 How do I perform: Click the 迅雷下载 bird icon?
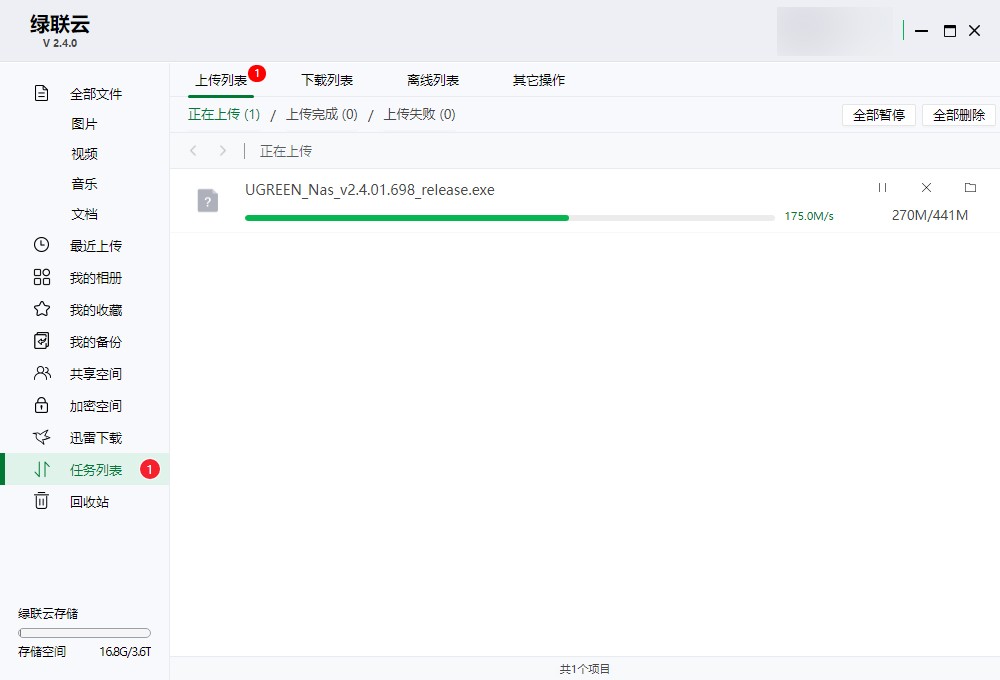pos(41,437)
